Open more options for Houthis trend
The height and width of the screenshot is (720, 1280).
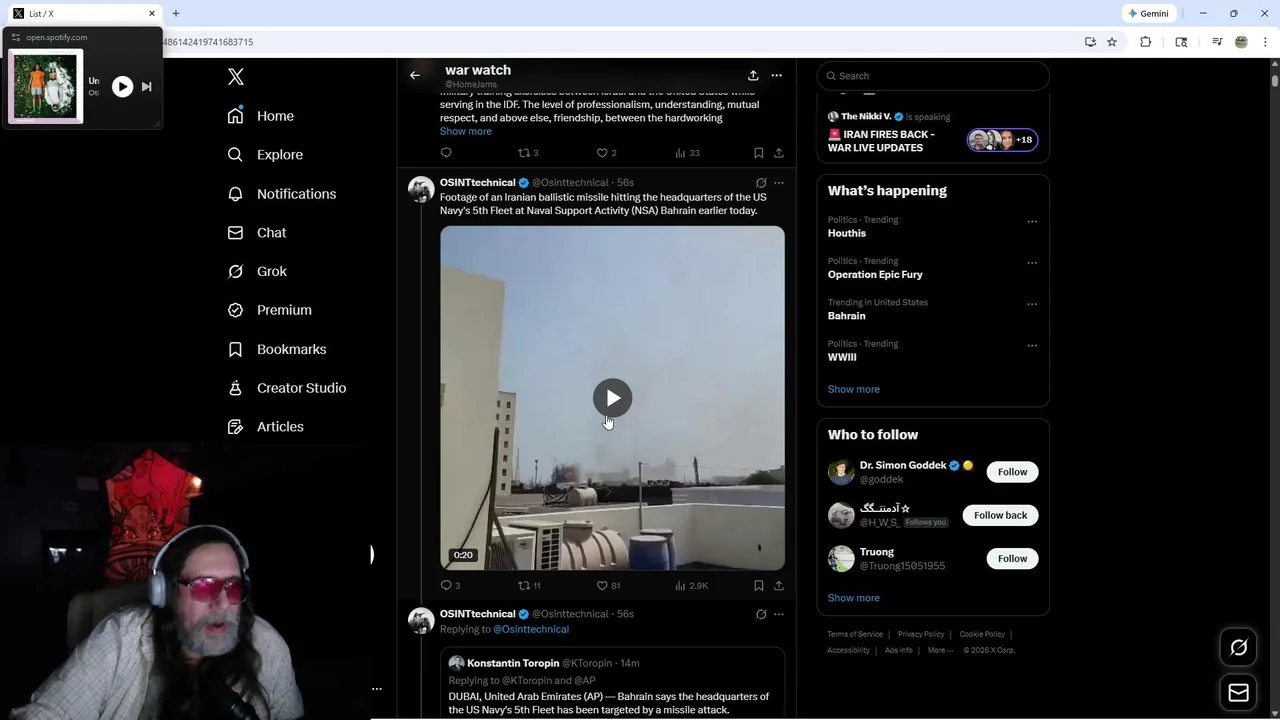1032,222
